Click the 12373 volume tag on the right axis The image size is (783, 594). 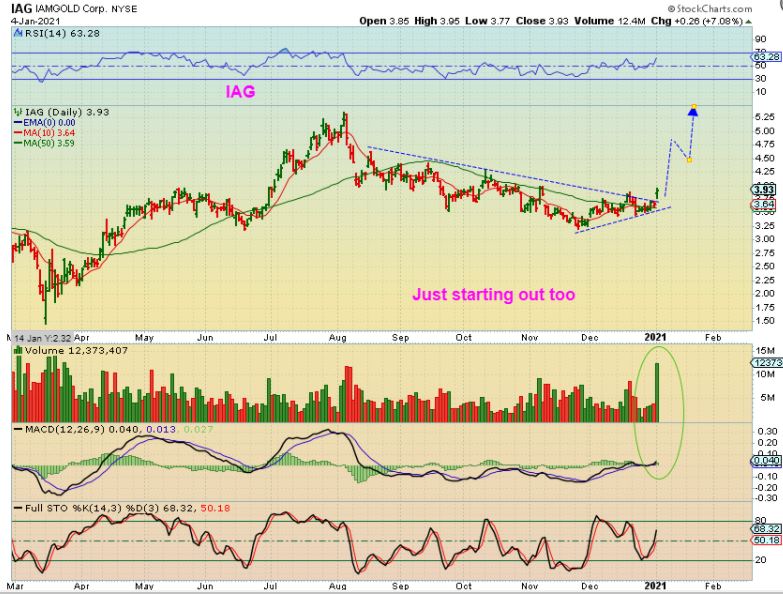pyautogui.click(x=766, y=363)
